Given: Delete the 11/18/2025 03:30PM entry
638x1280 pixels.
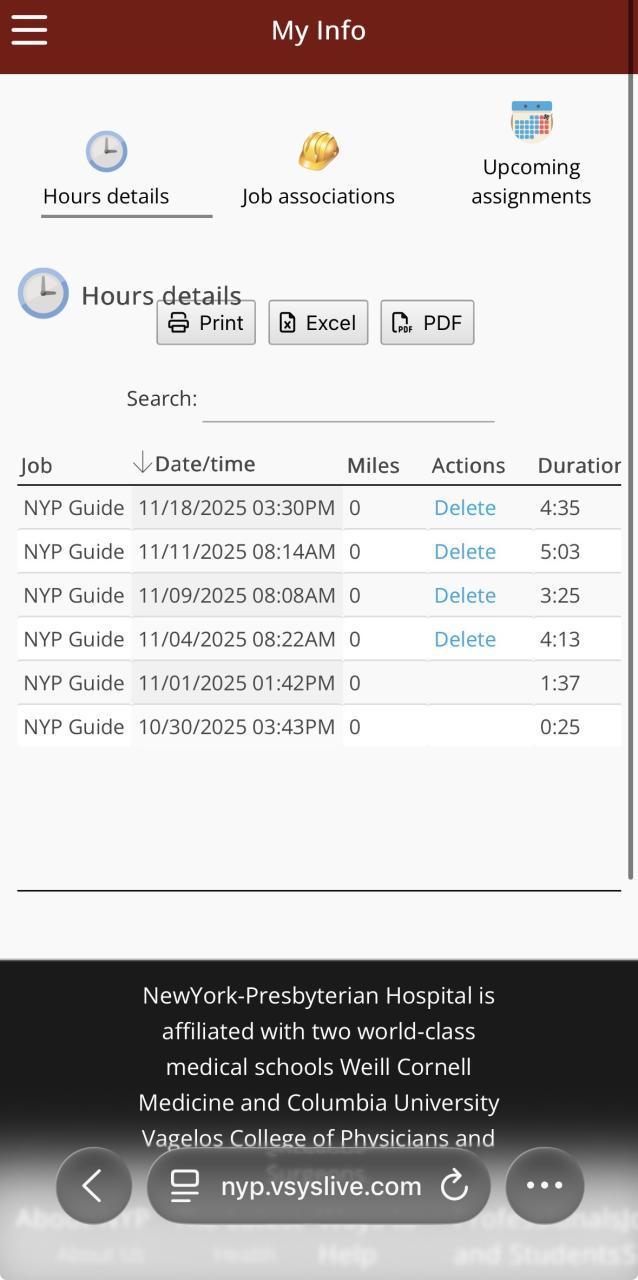Looking at the screenshot, I should [465, 508].
